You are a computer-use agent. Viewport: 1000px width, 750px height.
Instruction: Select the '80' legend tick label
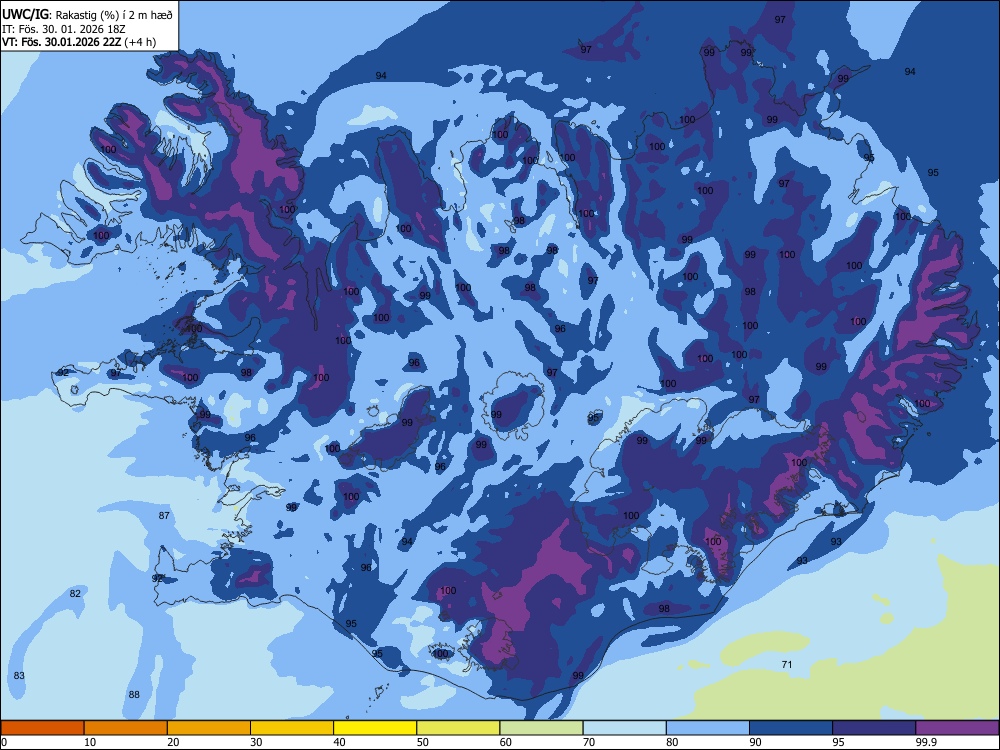pyautogui.click(x=672, y=742)
